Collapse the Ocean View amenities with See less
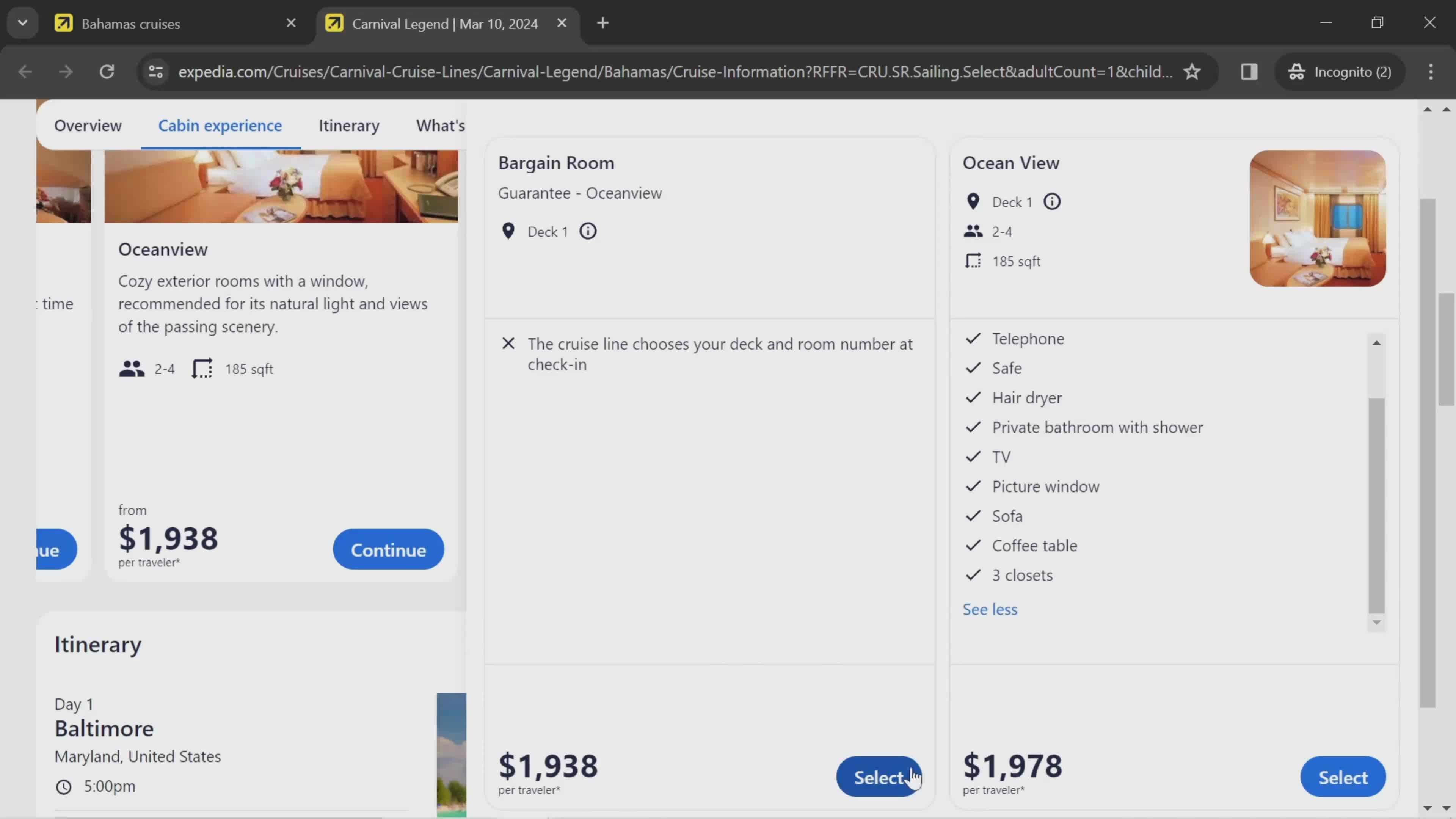Image resolution: width=1456 pixels, height=819 pixels. [x=989, y=609]
